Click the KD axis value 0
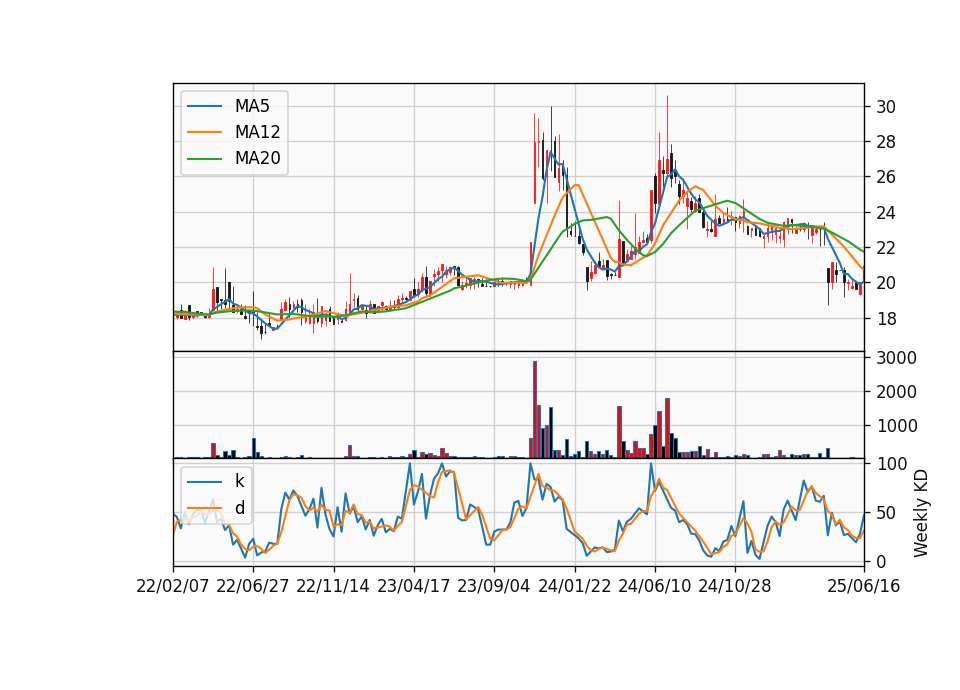This screenshot has width=960, height=690. [881, 562]
